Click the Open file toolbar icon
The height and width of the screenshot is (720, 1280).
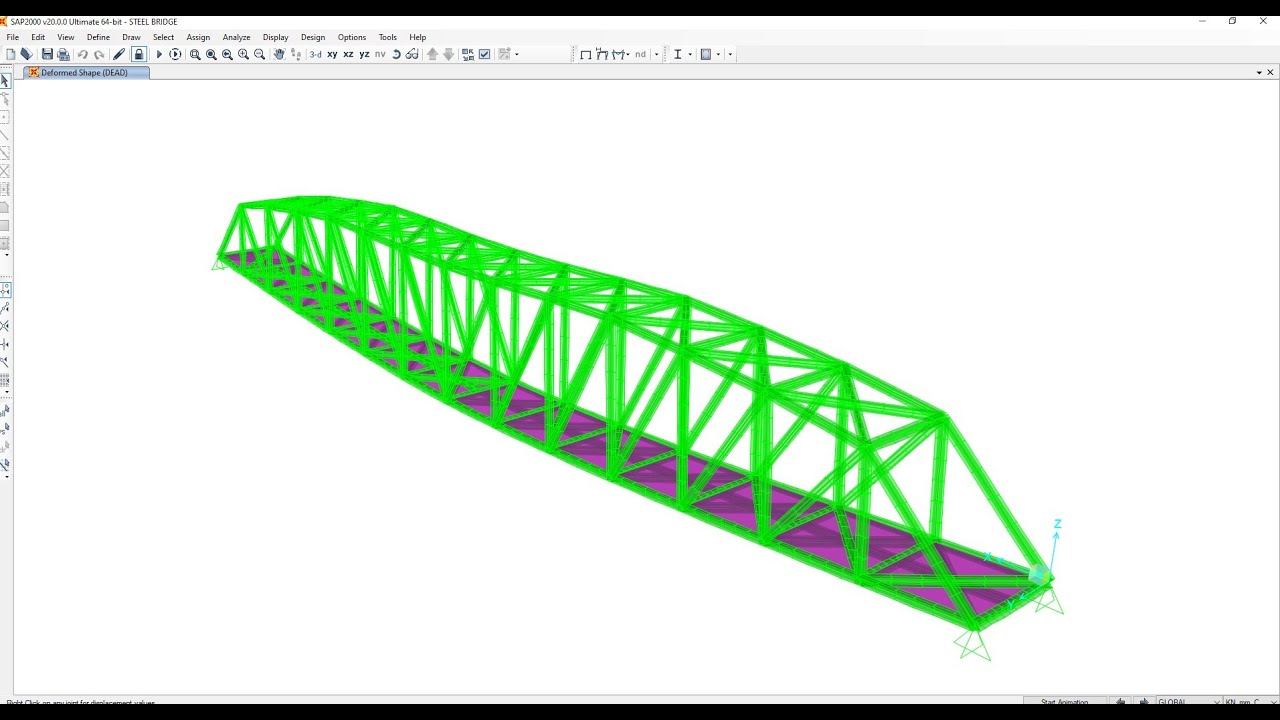26,54
